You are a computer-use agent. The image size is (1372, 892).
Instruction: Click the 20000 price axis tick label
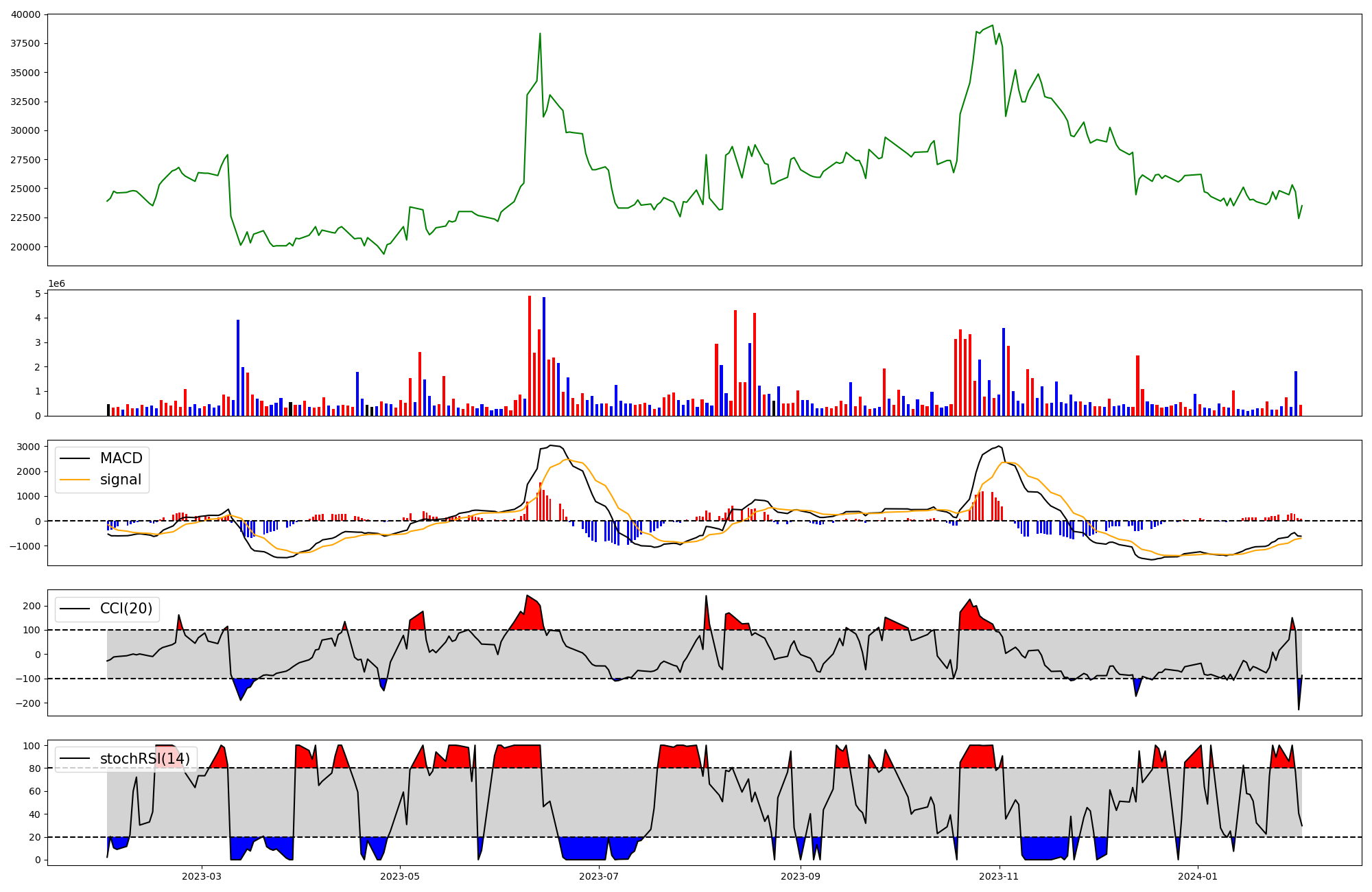tap(25, 247)
